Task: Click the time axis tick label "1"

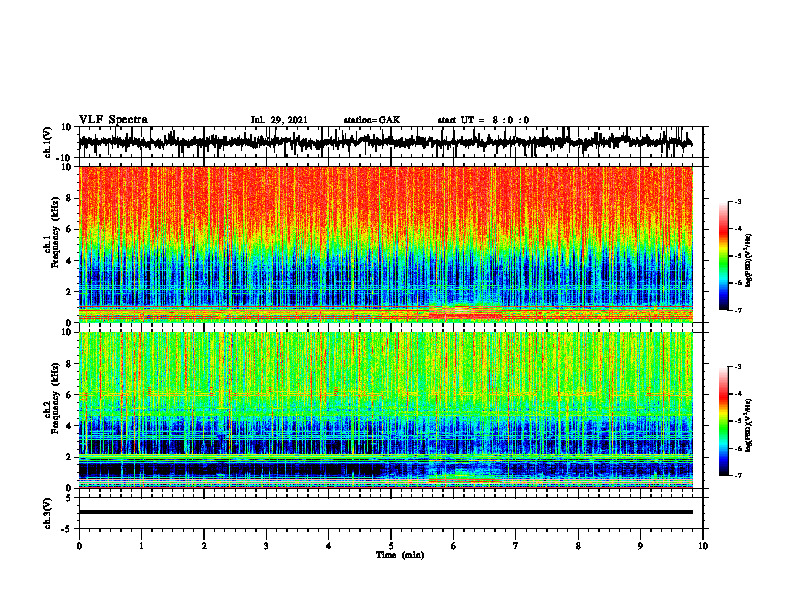Action: [141, 546]
